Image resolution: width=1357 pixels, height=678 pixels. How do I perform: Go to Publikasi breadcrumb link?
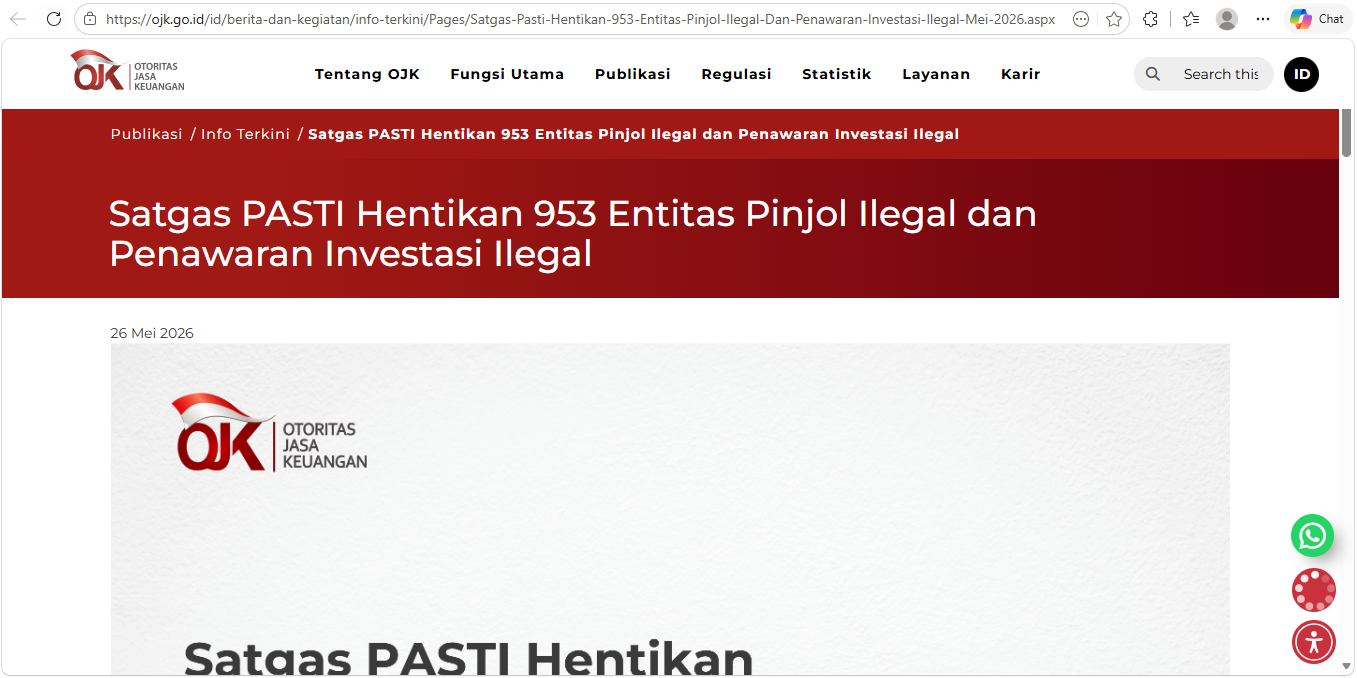pyautogui.click(x=146, y=134)
